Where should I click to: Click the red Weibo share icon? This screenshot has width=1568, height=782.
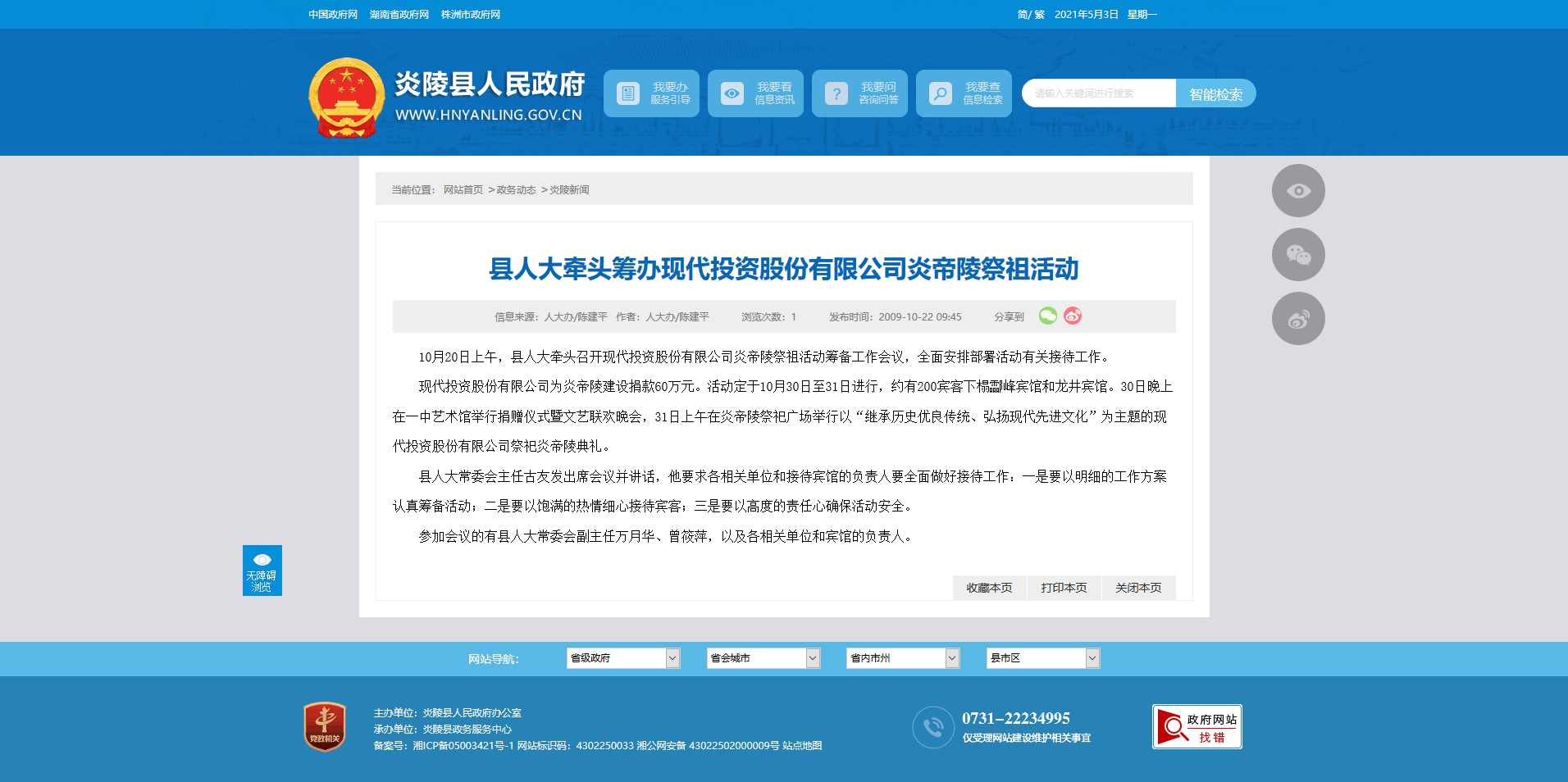tap(1073, 316)
